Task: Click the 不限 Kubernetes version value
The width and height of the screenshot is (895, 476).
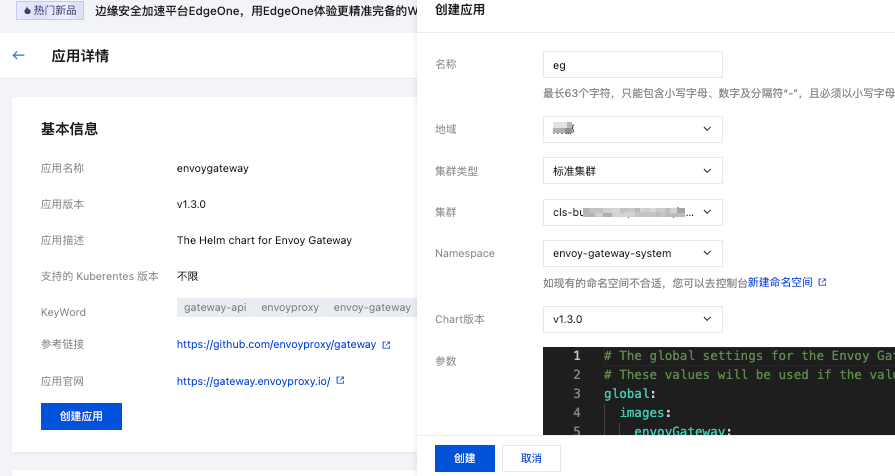Action: (187, 276)
